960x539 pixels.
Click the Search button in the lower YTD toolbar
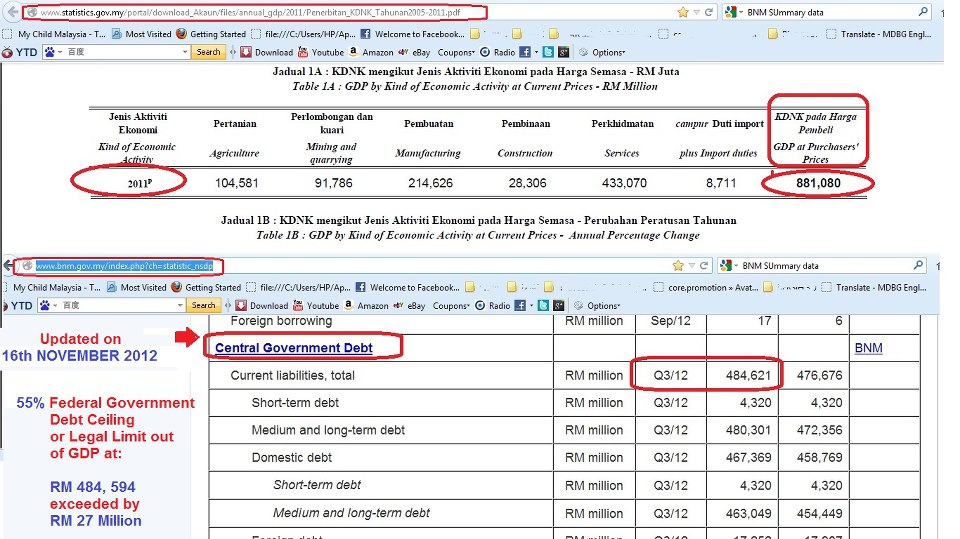[203, 306]
